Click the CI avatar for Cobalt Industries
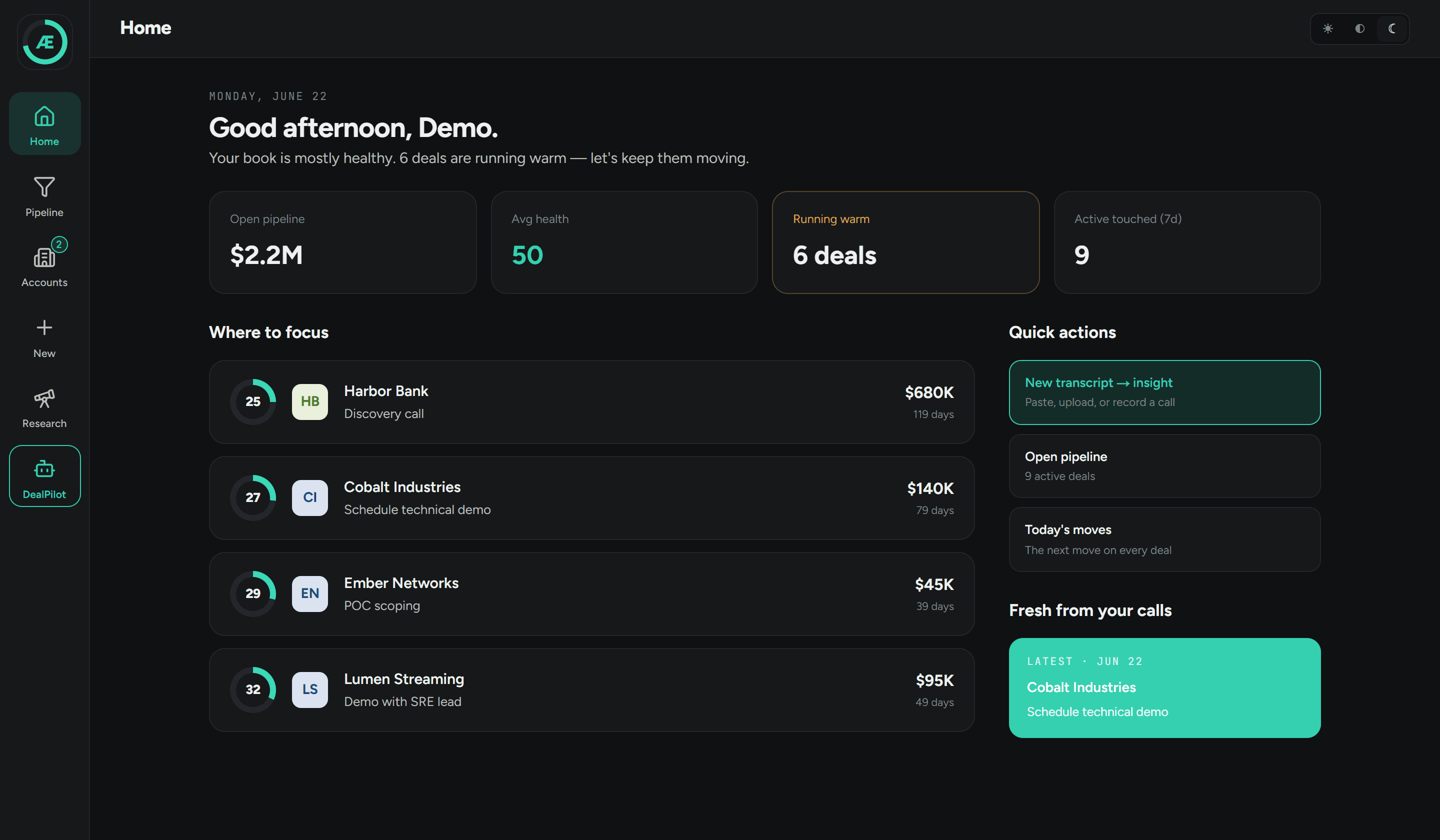1440x840 pixels. [309, 497]
